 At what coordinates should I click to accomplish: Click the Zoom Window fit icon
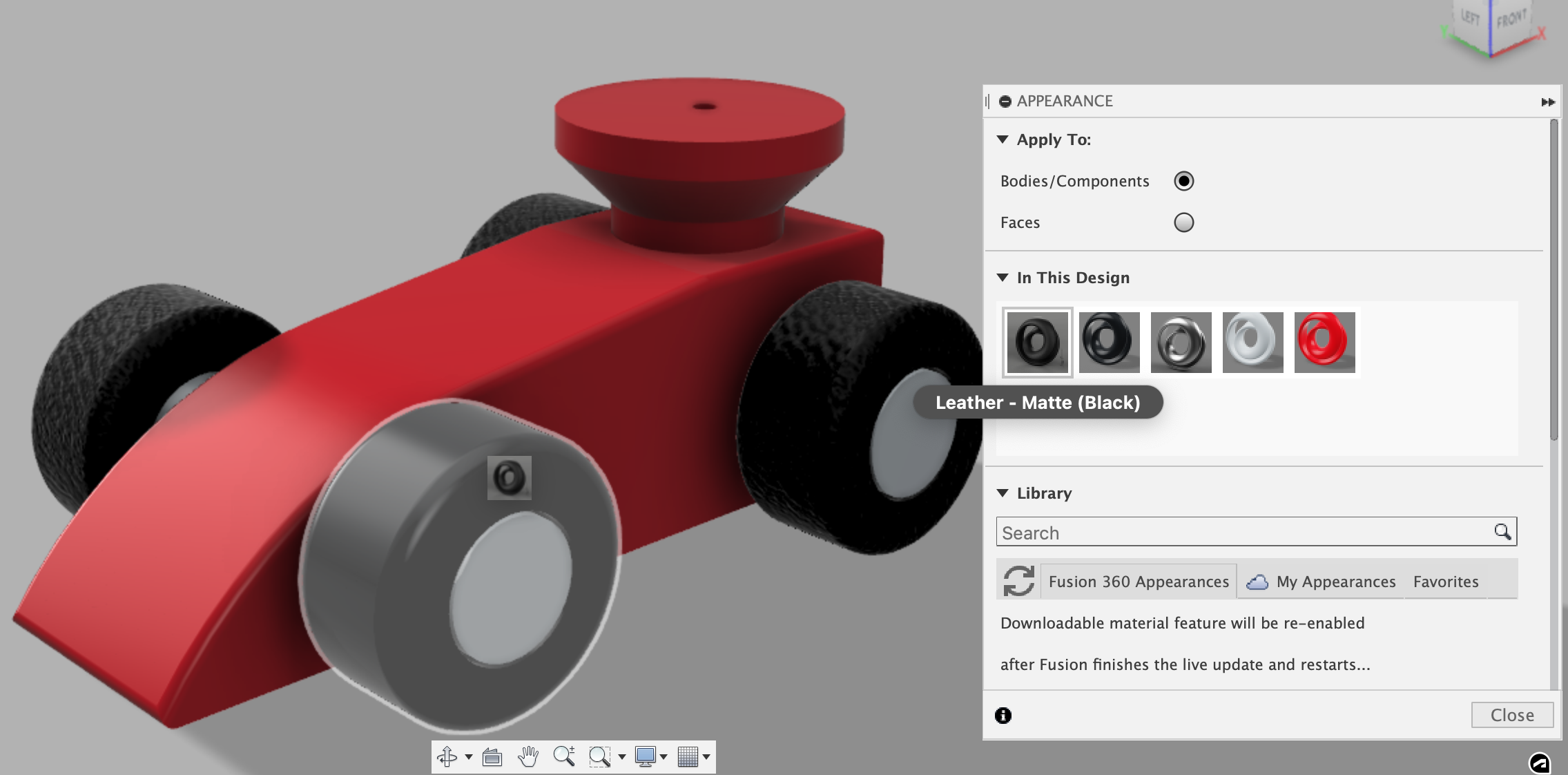pos(599,757)
